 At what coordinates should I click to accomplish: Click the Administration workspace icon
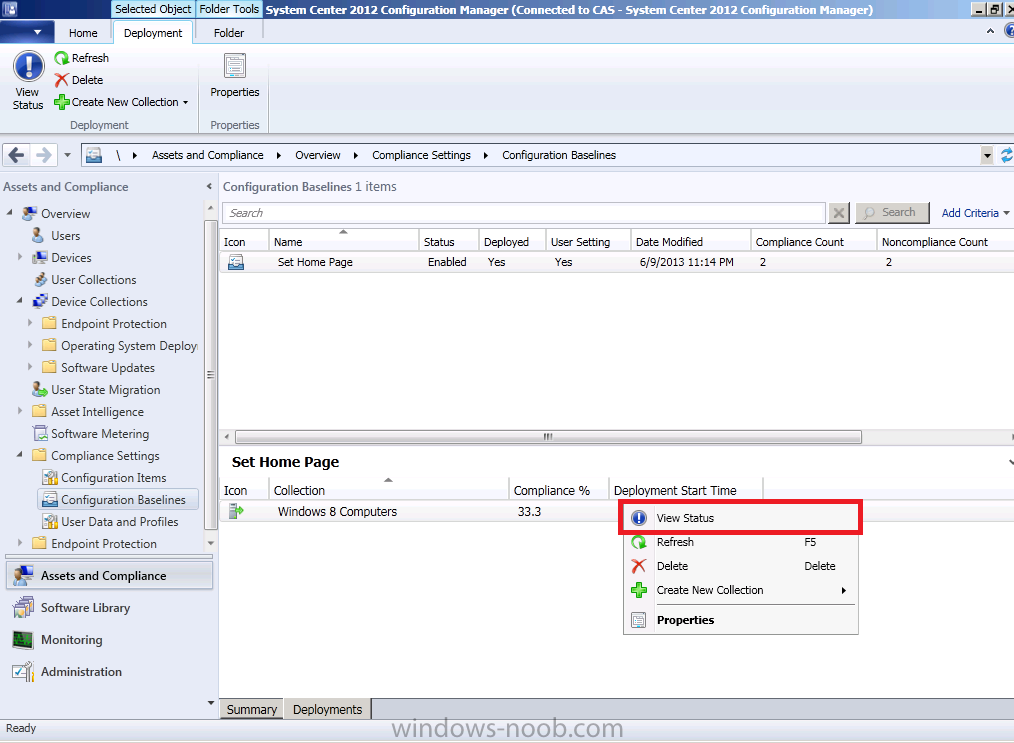tap(23, 672)
